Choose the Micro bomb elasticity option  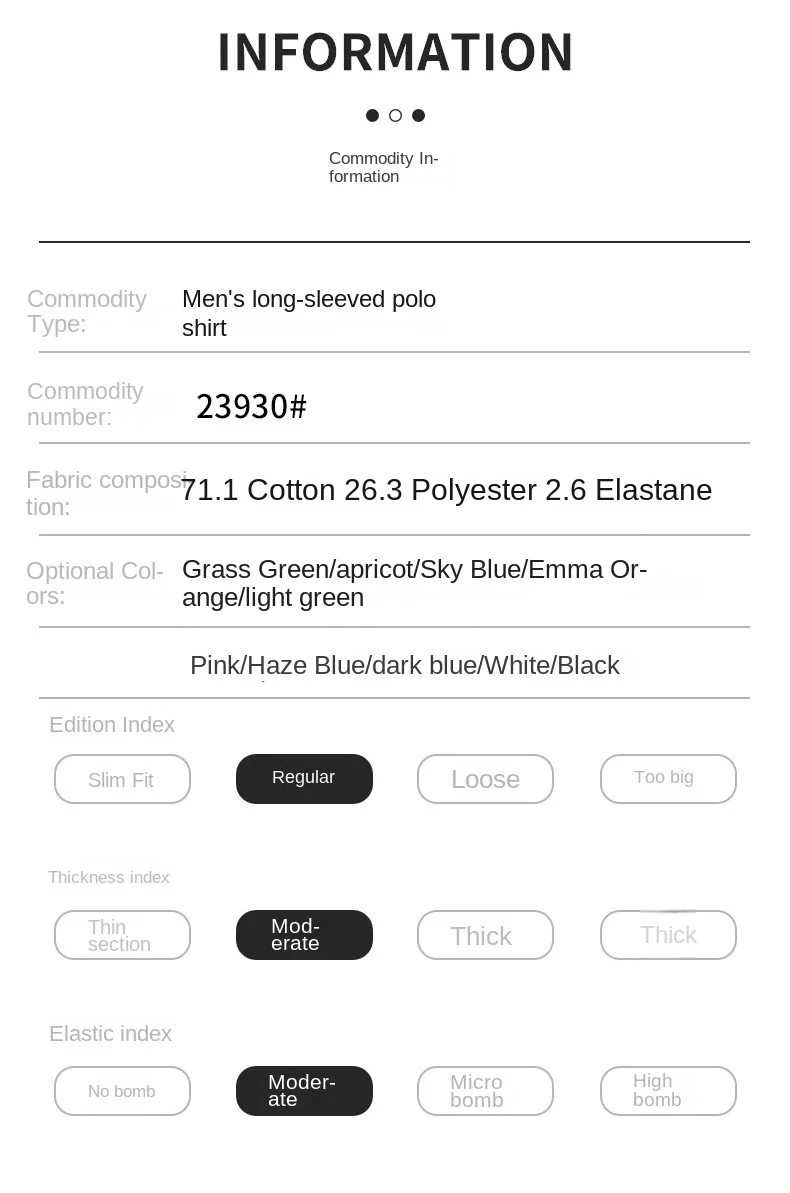[485, 1091]
